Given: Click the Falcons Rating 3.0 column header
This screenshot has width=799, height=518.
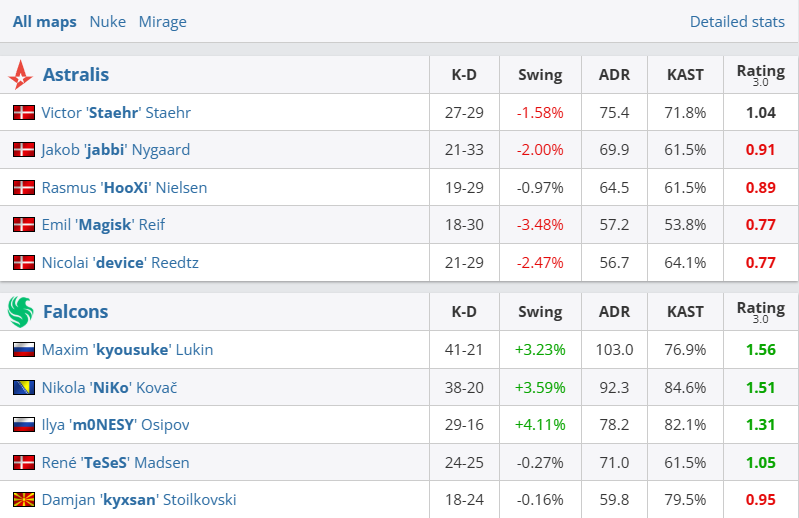Looking at the screenshot, I should coord(760,312).
